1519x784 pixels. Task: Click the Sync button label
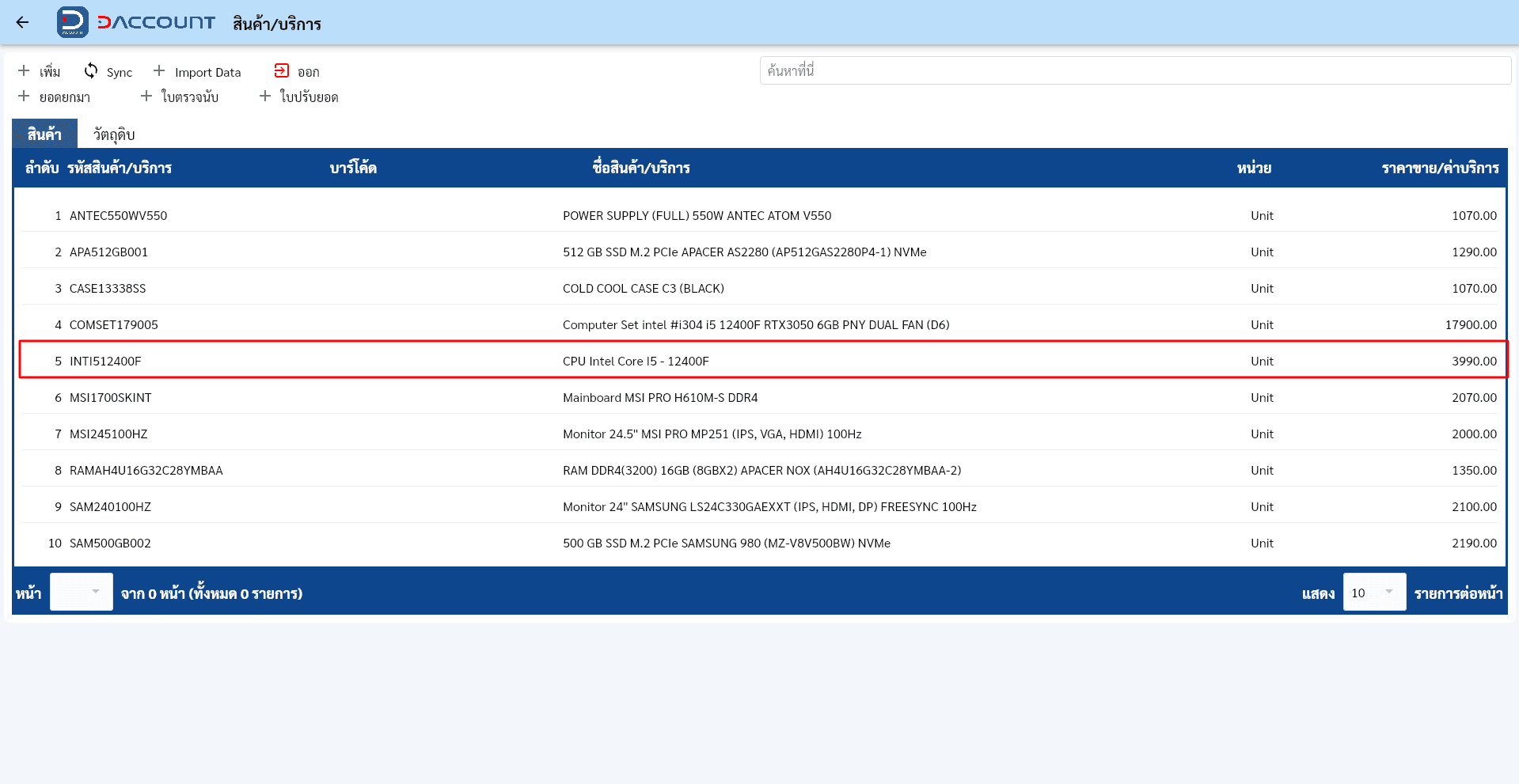point(120,72)
